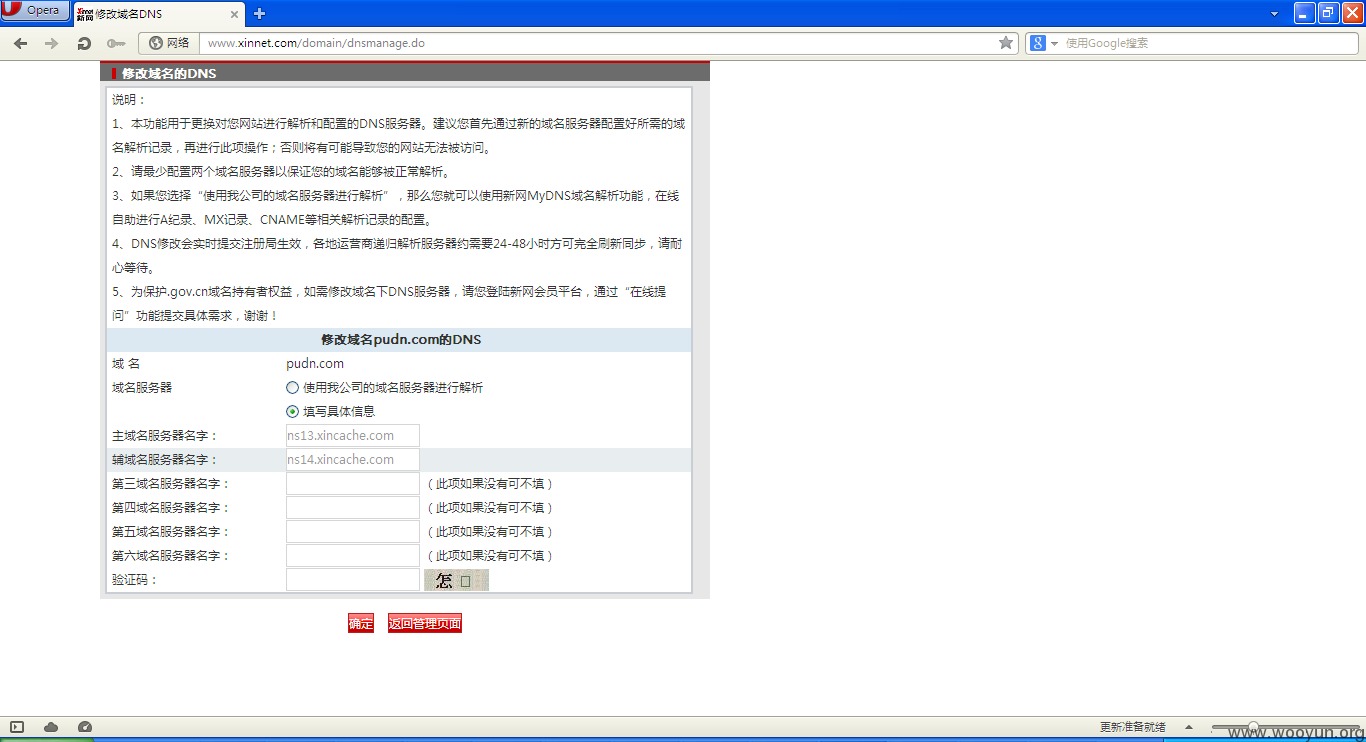The width and height of the screenshot is (1366, 742).
Task: Close the 修改域名DNS tab
Action: [x=234, y=14]
